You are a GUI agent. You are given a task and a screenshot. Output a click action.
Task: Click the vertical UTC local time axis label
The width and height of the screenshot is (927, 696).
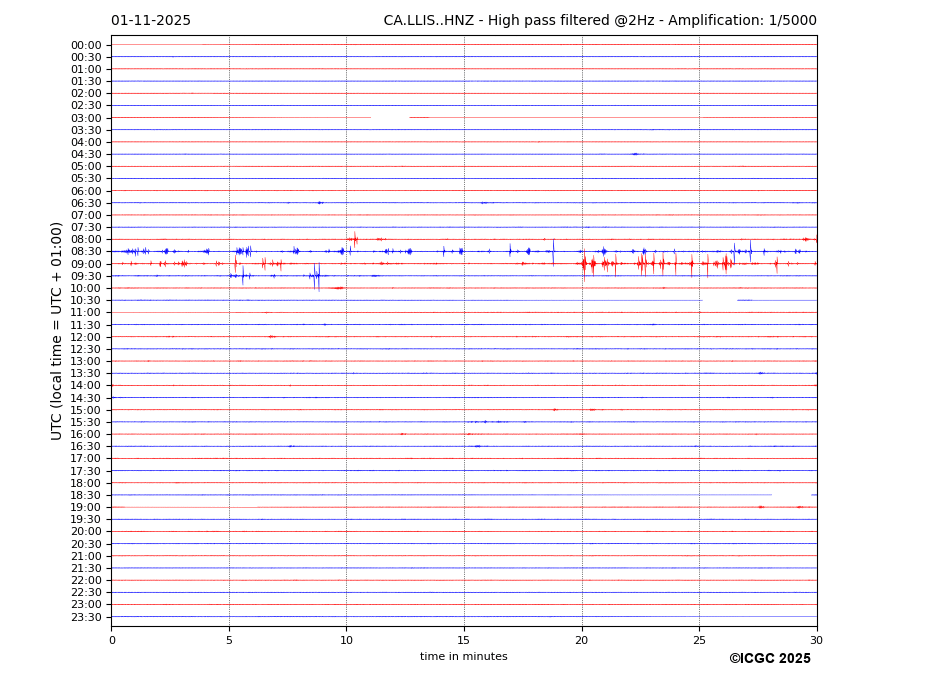point(57,331)
